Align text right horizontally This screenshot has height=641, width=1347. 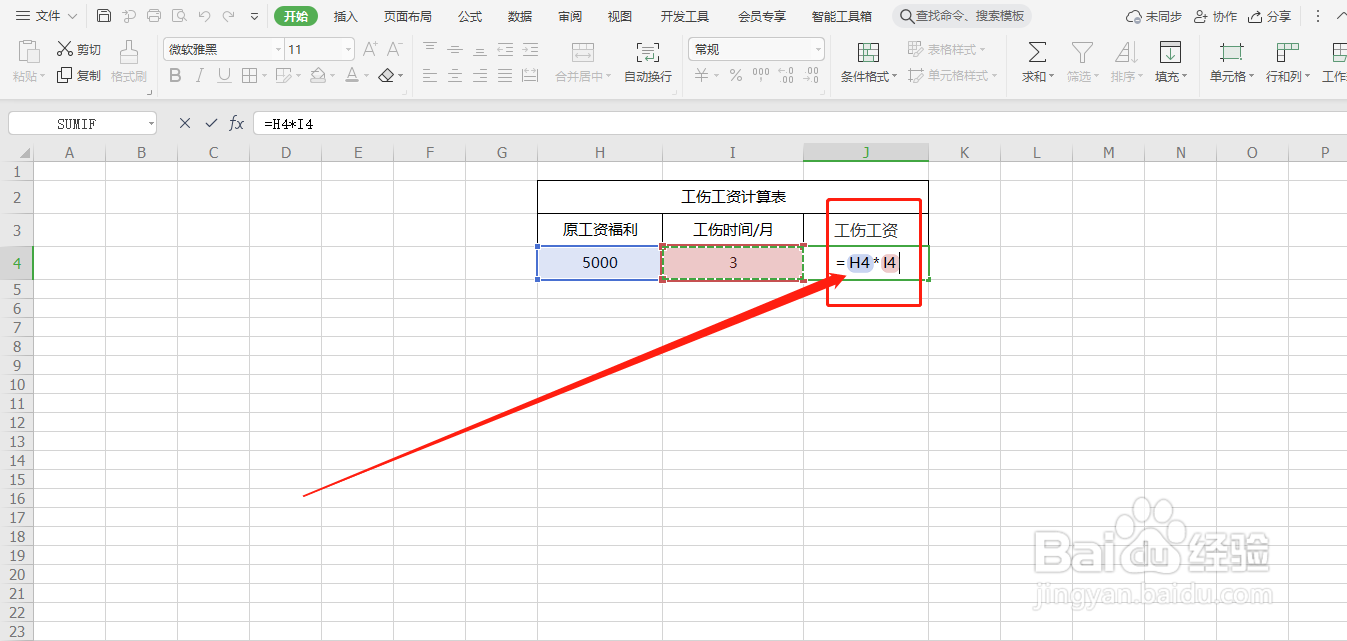(480, 75)
